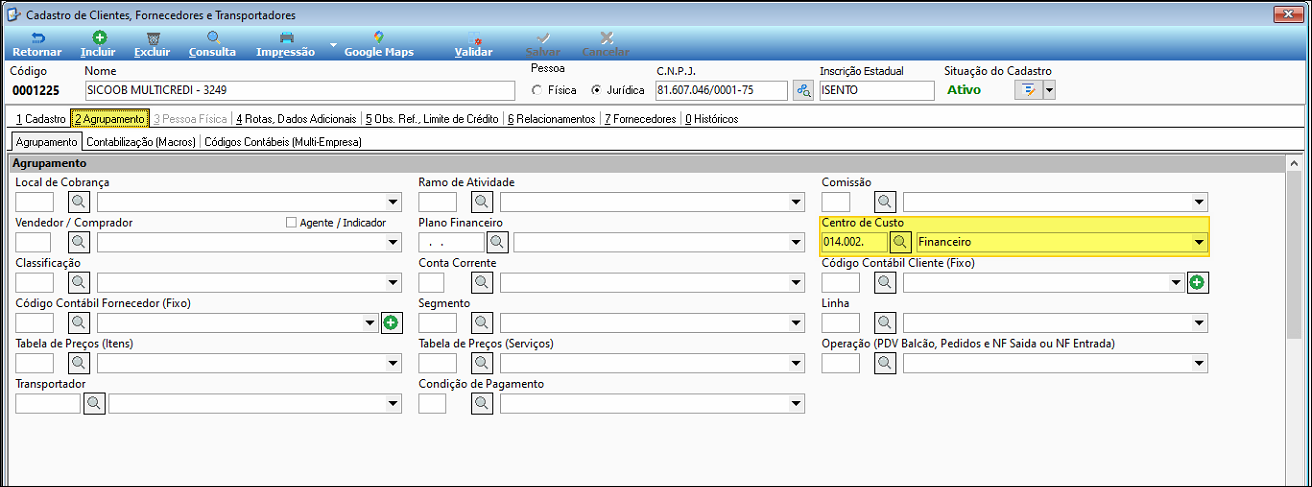The width and height of the screenshot is (1312, 487).
Task: Expand the Condição de Pagamento dropdown
Action: tap(796, 404)
